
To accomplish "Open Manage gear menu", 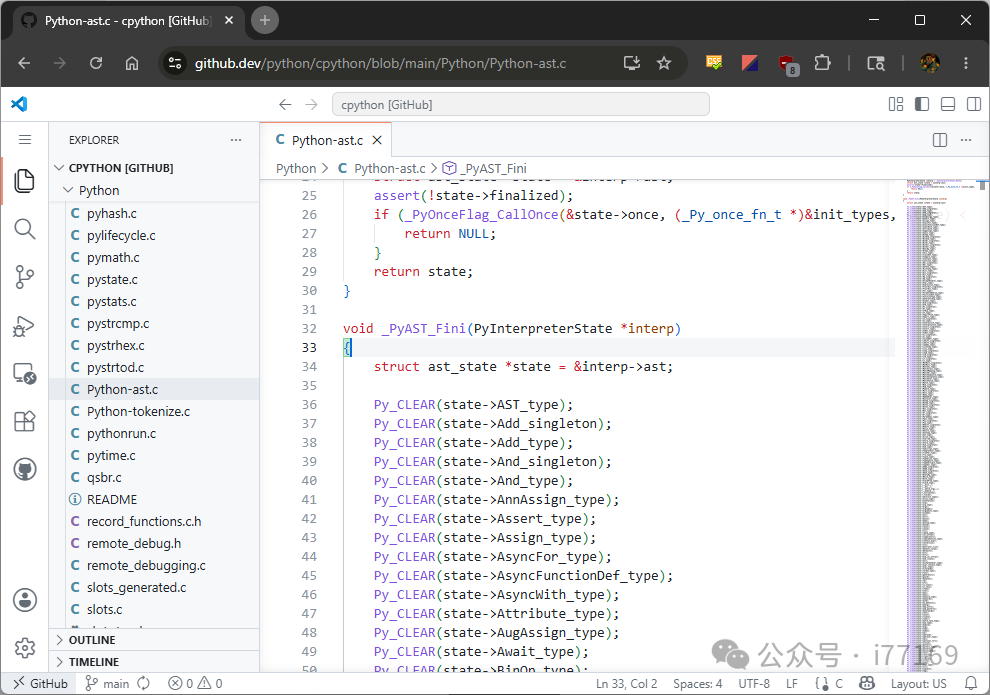I will point(25,648).
